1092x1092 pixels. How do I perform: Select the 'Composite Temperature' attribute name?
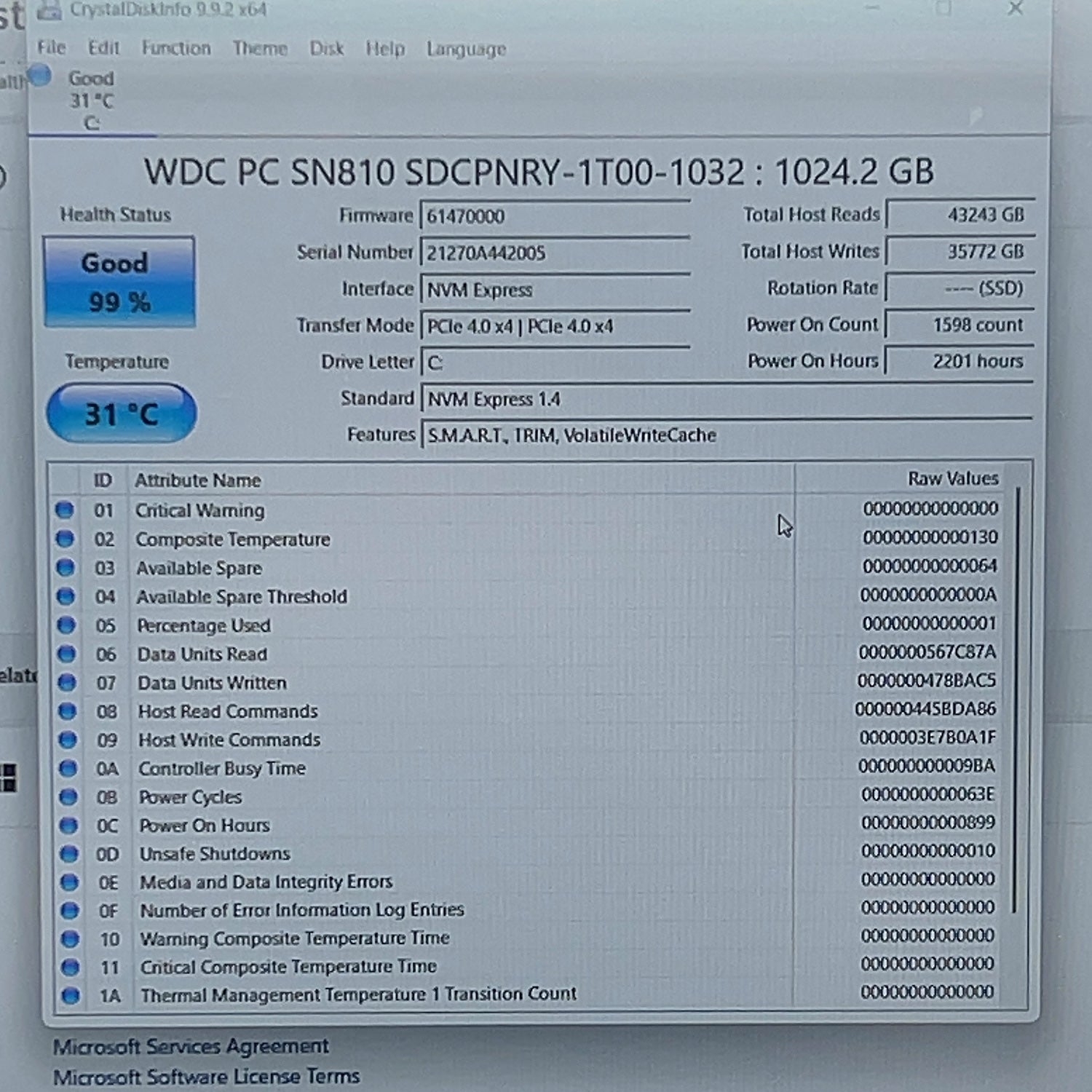point(233,539)
